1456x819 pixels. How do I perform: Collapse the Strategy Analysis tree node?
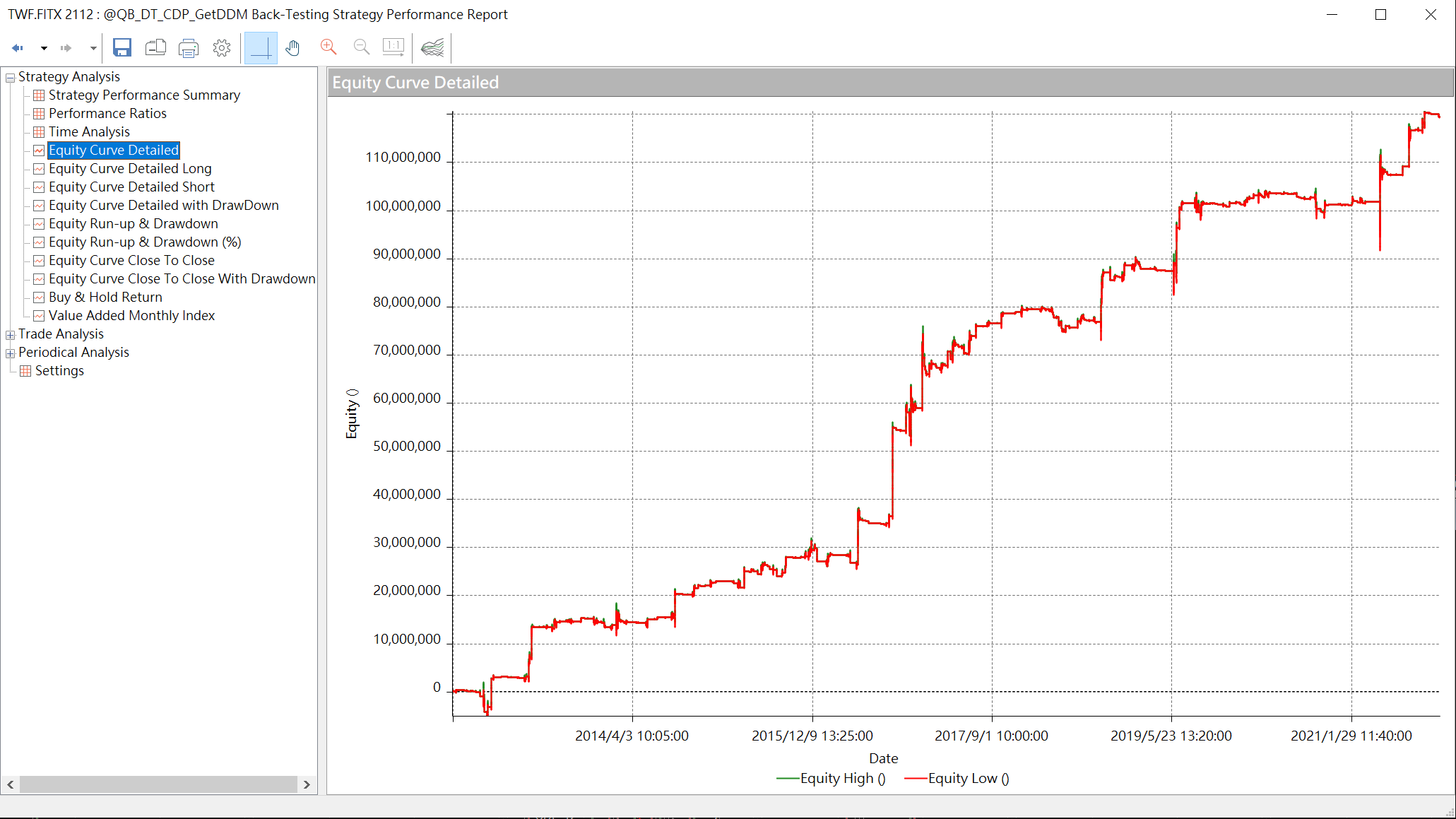click(10, 77)
